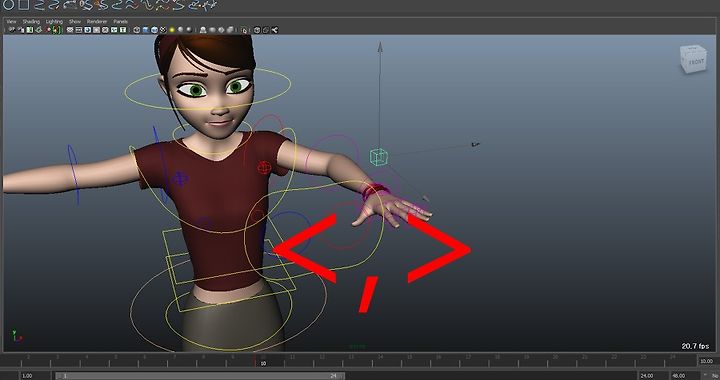The height and width of the screenshot is (380, 720).
Task: Open the Show panel menu
Action: (x=75, y=22)
